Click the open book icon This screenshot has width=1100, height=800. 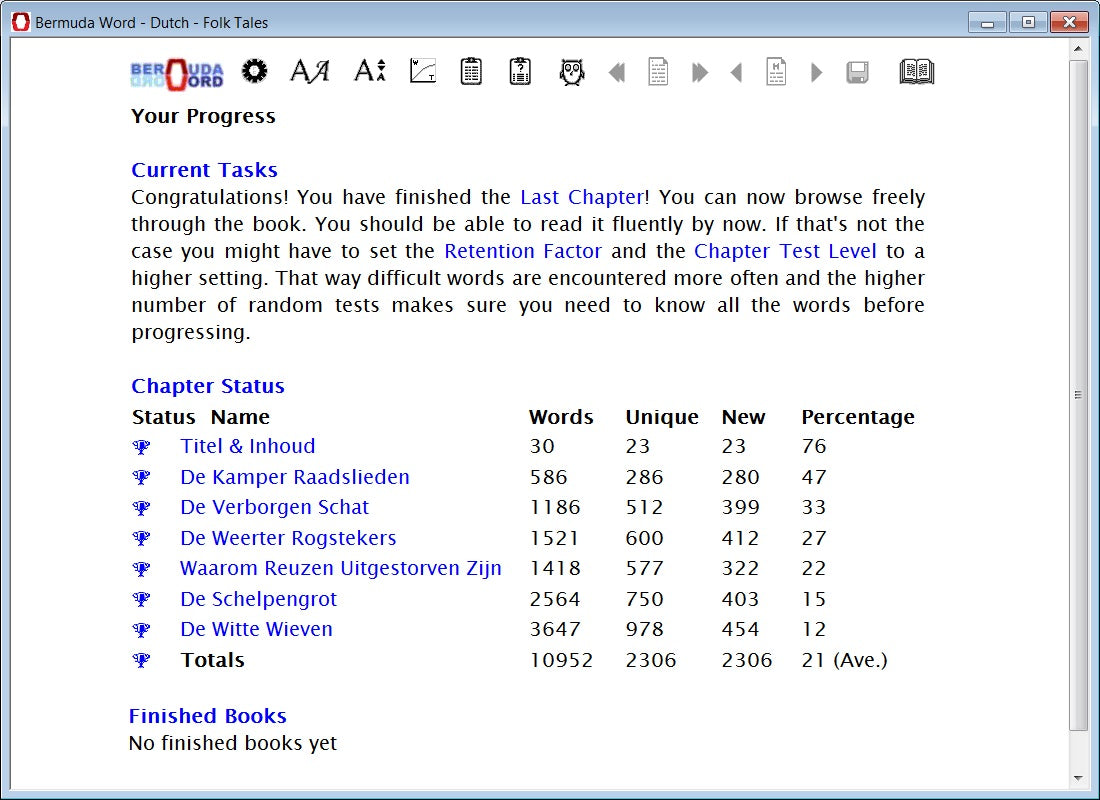916,71
